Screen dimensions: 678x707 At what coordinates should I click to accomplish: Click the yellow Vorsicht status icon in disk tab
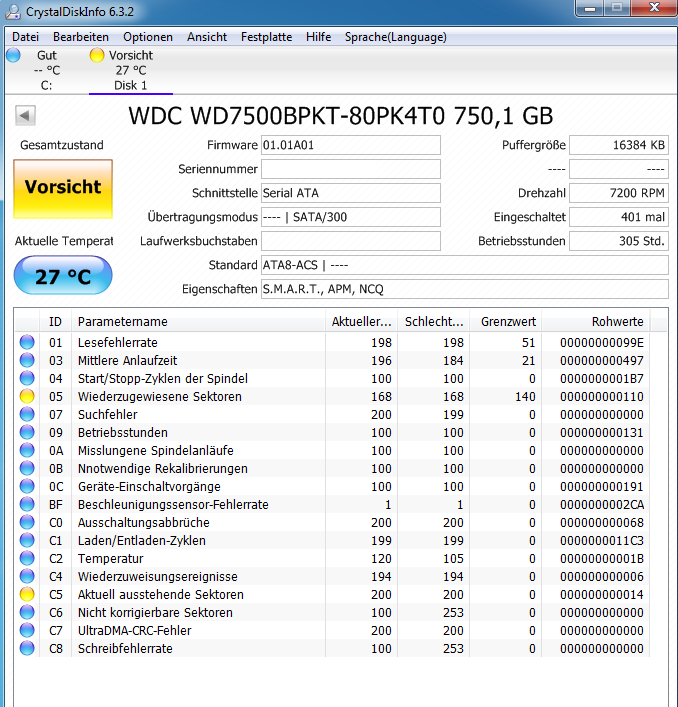(x=96, y=55)
